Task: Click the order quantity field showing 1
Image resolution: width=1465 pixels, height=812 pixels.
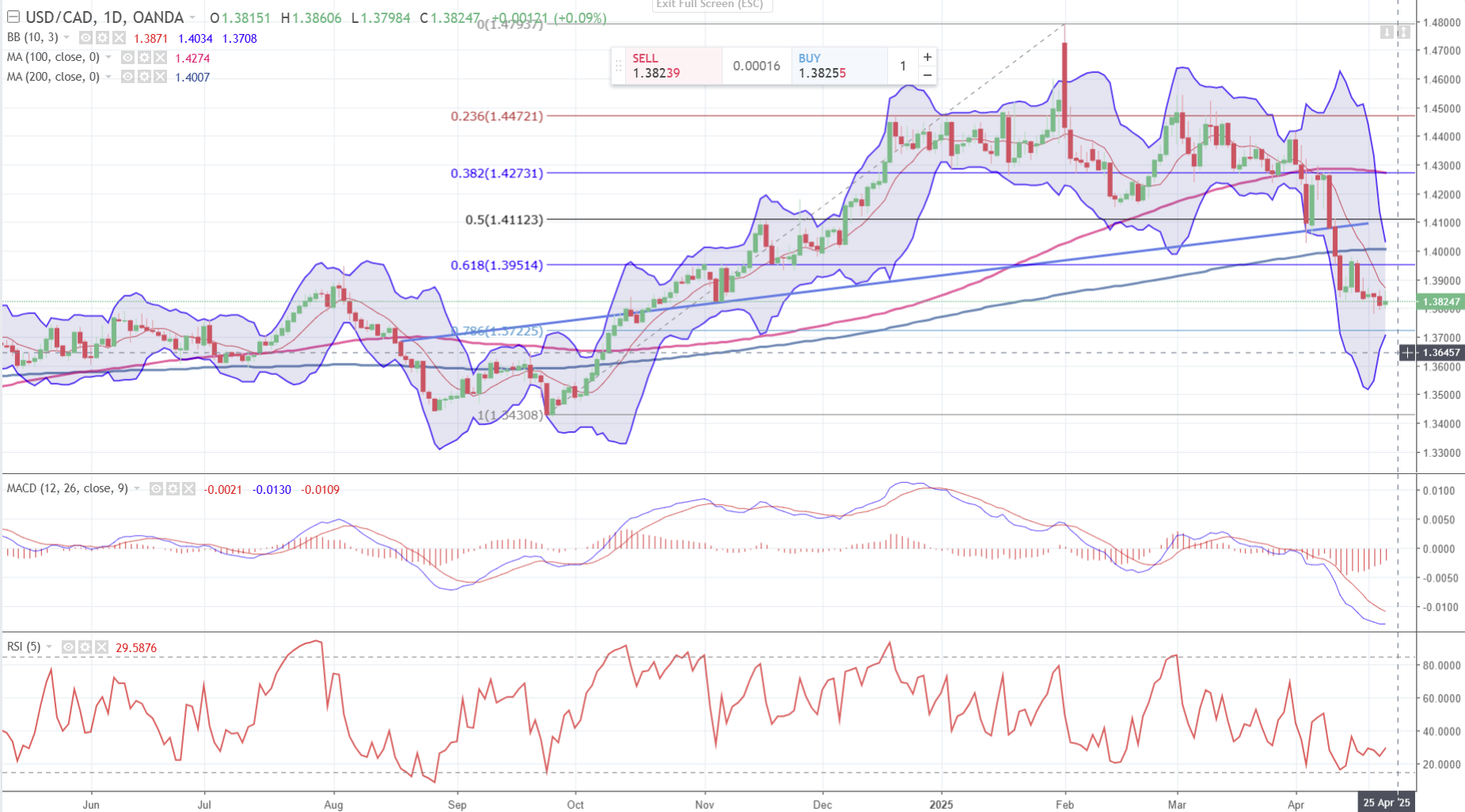Action: (x=902, y=66)
